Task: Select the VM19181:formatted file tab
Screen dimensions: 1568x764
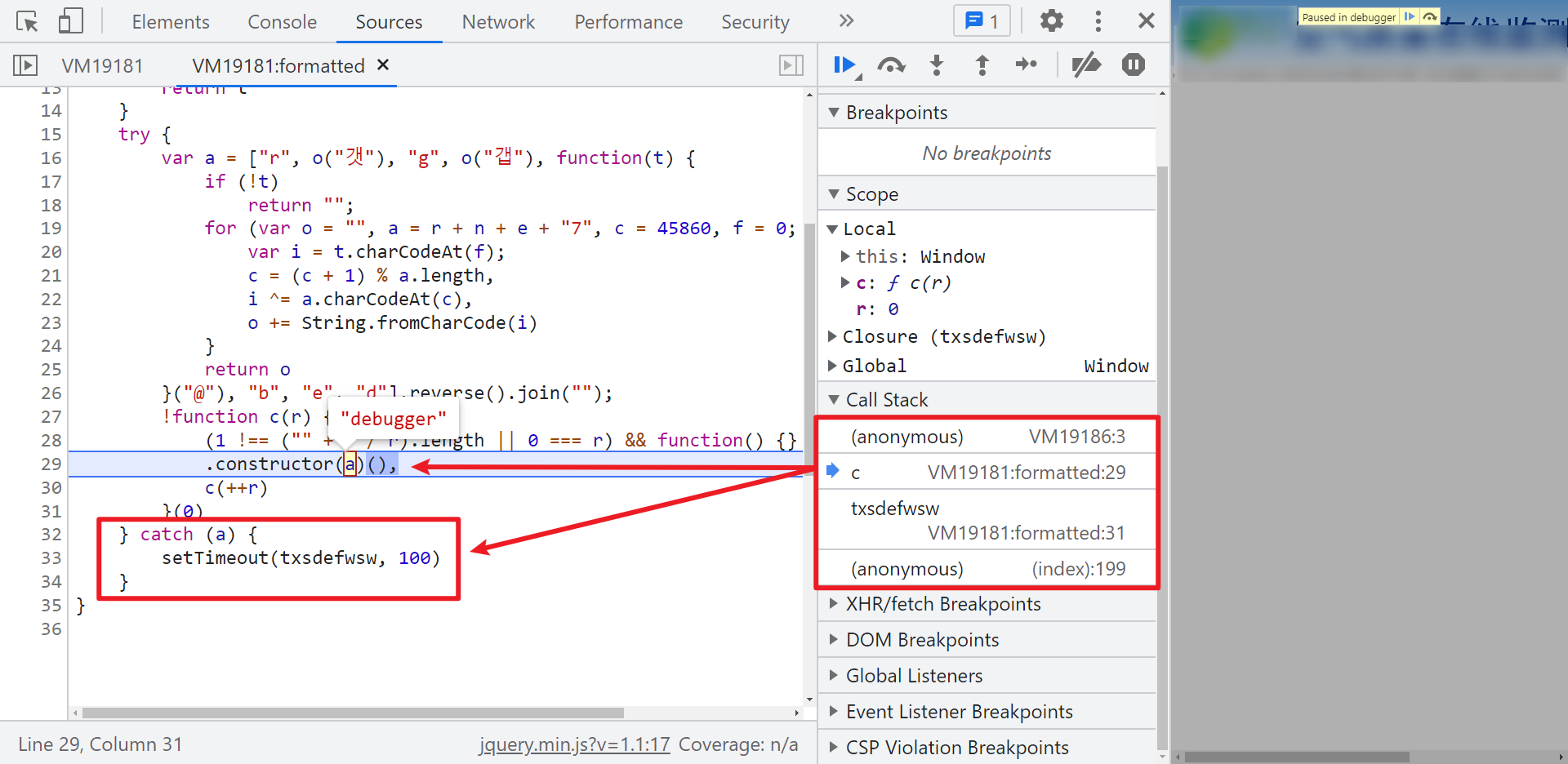Action: click(278, 66)
